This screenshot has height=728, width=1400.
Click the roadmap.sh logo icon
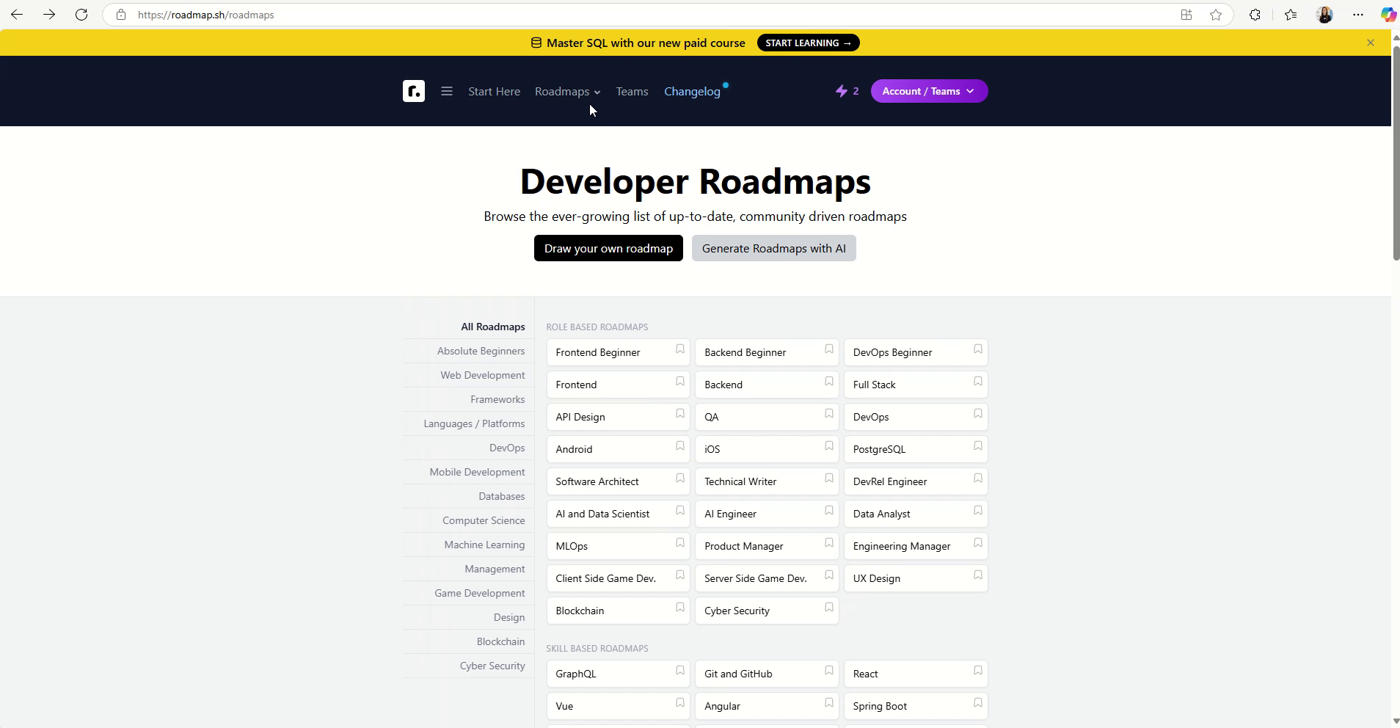[x=414, y=91]
